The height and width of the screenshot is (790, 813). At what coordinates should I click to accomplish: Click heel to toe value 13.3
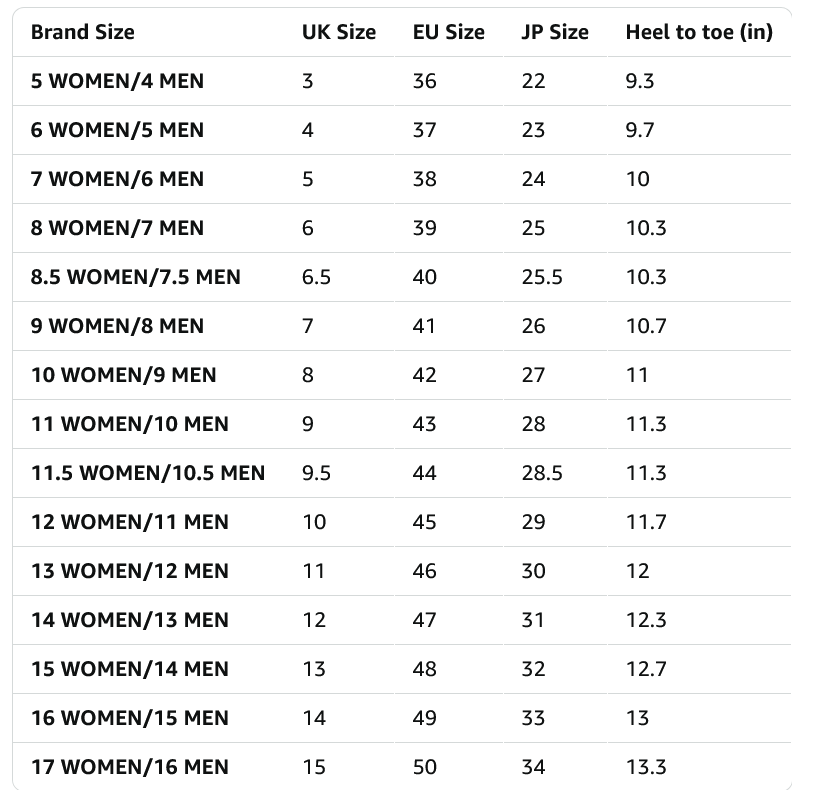click(646, 767)
